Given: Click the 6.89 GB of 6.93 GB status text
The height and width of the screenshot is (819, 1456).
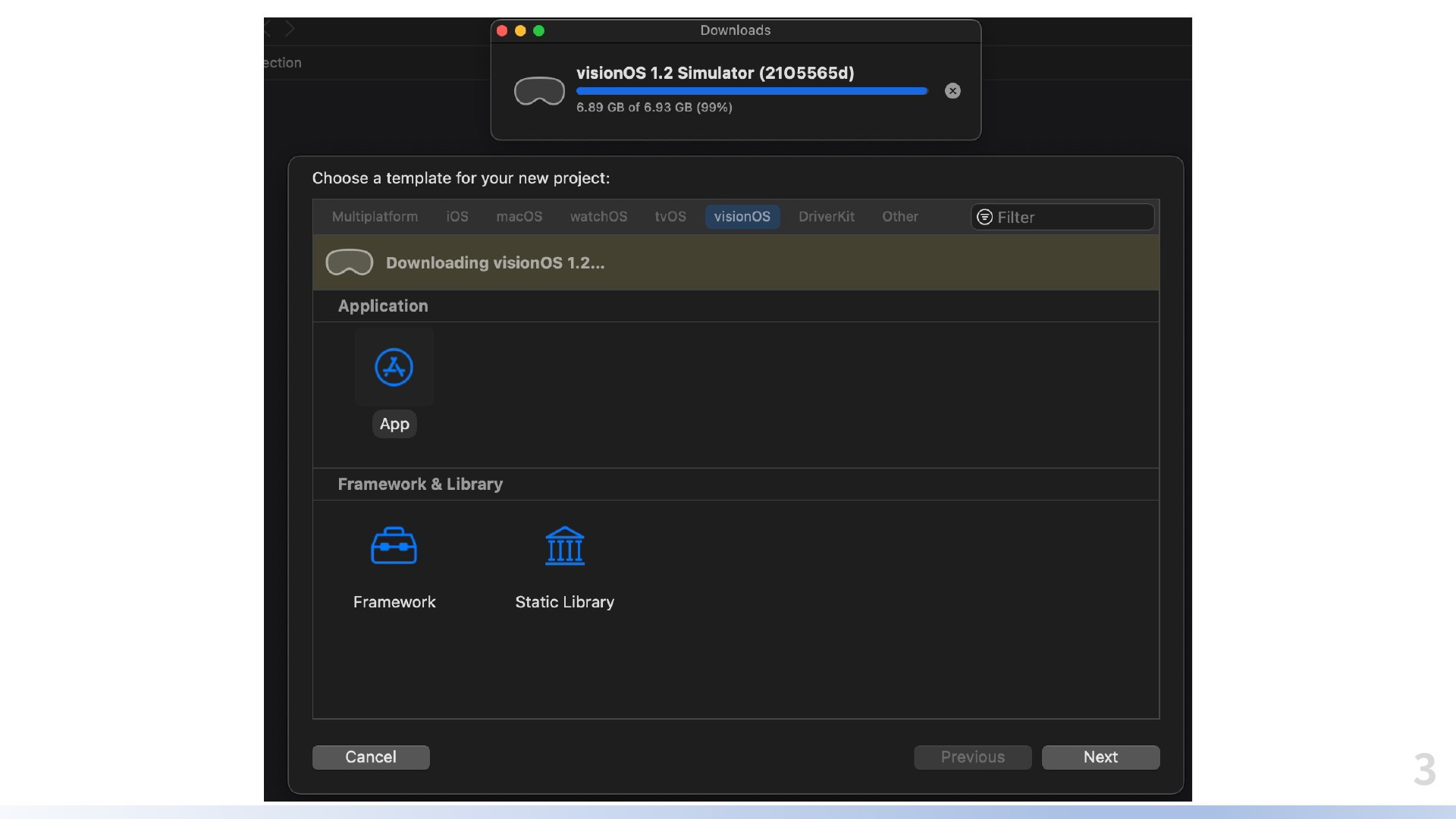Looking at the screenshot, I should point(654,108).
